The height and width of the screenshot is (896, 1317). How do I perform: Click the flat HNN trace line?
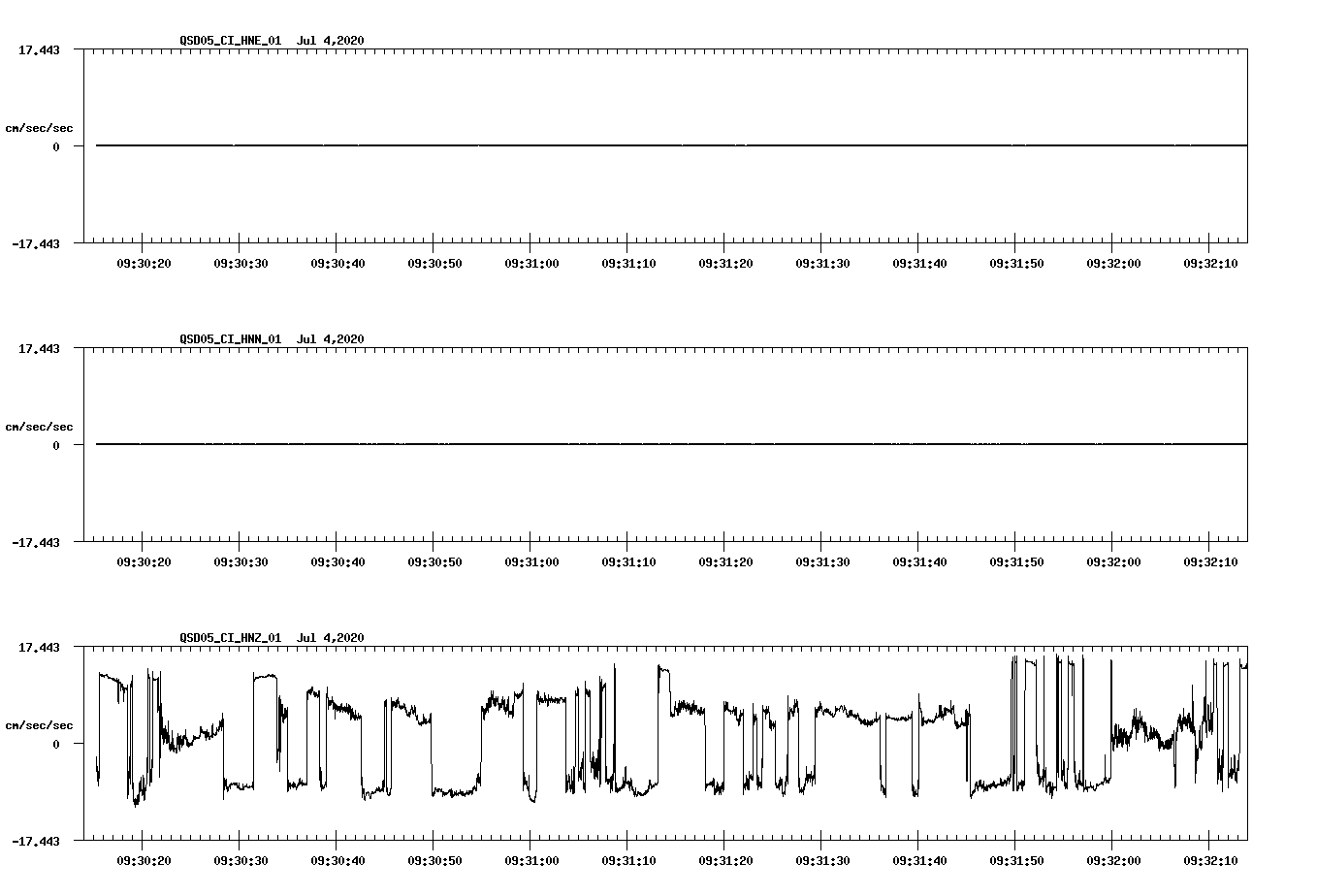click(671, 444)
